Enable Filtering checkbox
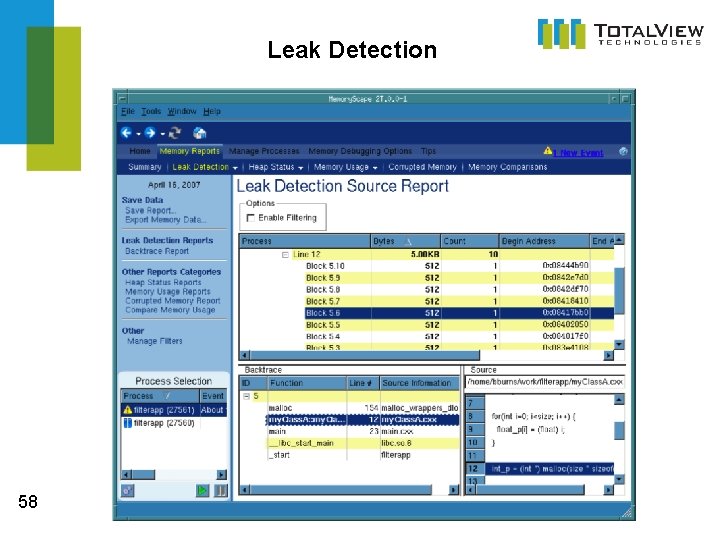 click(250, 218)
